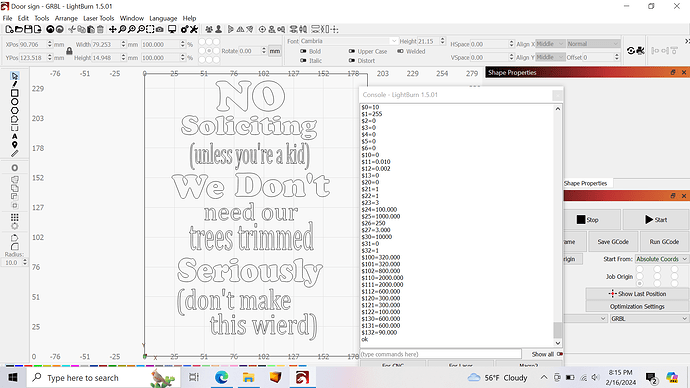Choose the Rectangle drawing tool

15,93
